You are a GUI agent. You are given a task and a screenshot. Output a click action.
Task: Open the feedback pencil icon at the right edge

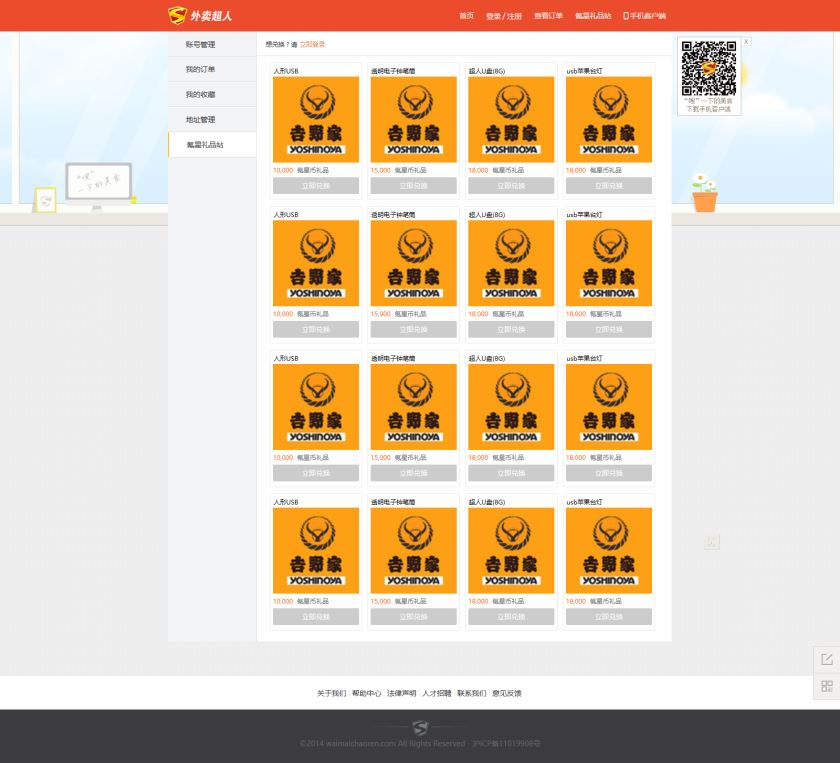(x=827, y=659)
